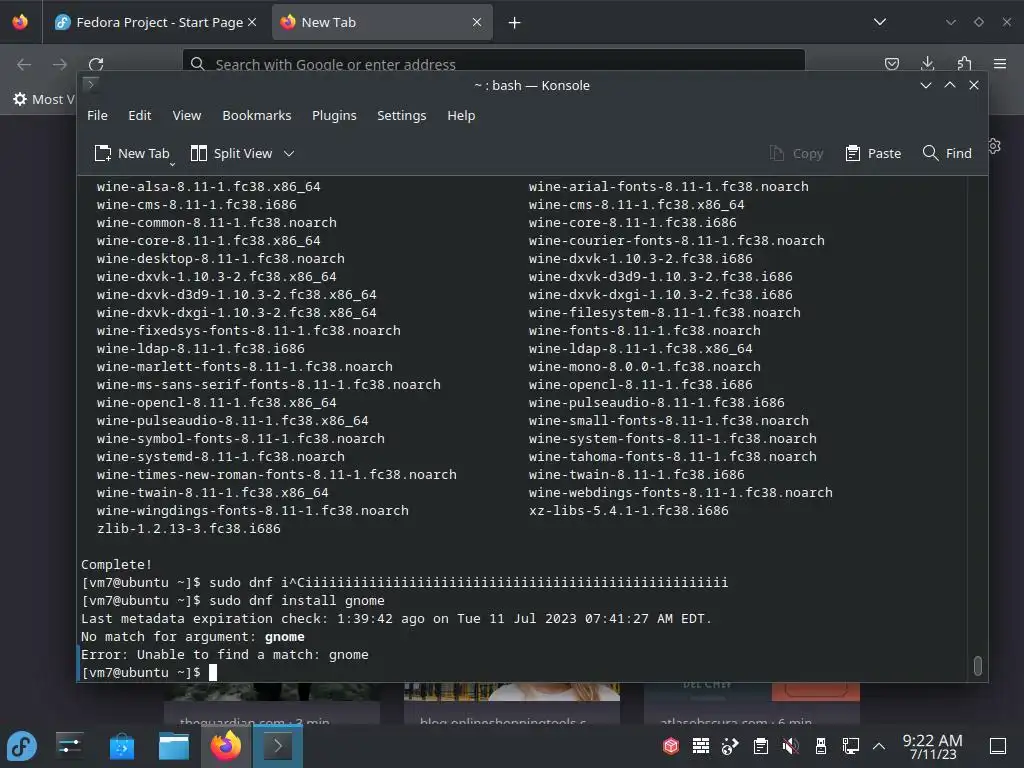Open Bookmarks menu in Konsole
This screenshot has width=1024, height=768.
coord(257,116)
